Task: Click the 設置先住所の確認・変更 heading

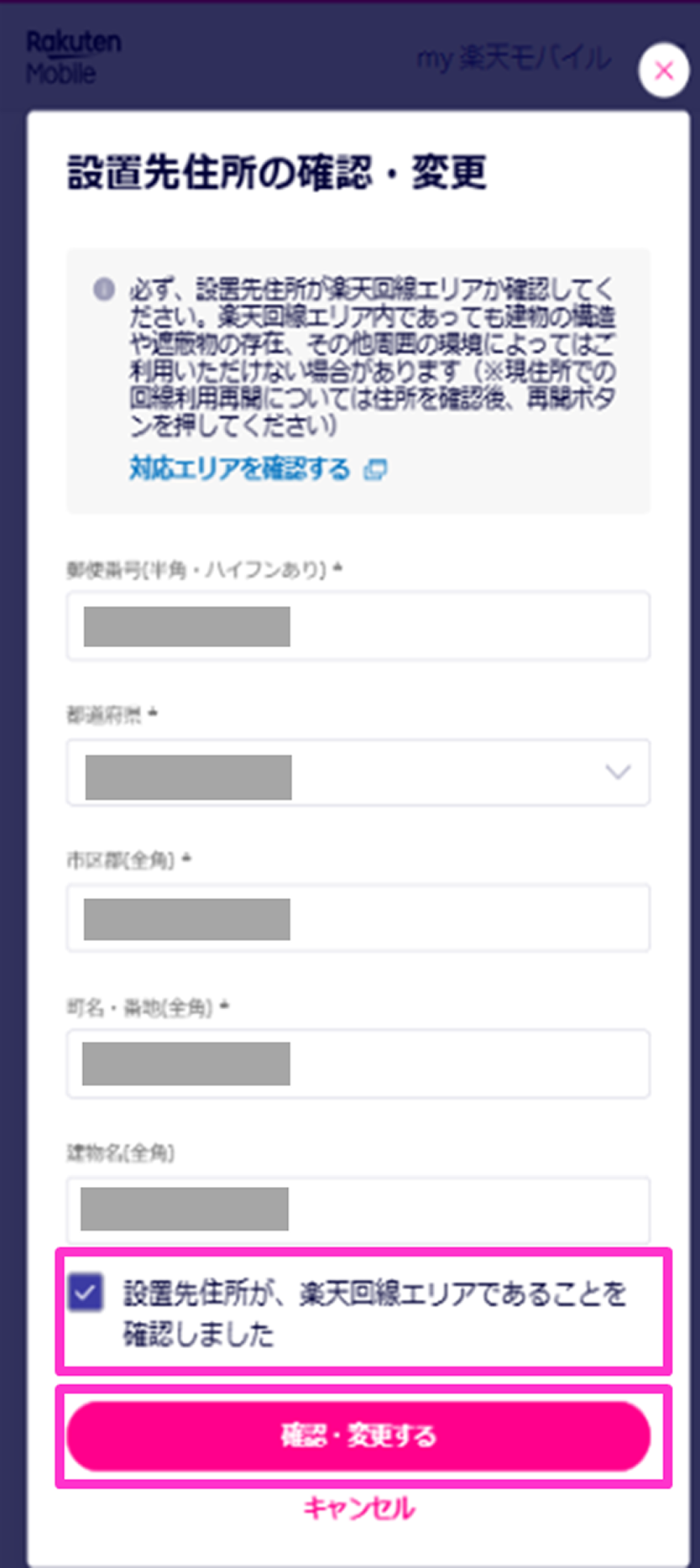Action: [x=277, y=173]
